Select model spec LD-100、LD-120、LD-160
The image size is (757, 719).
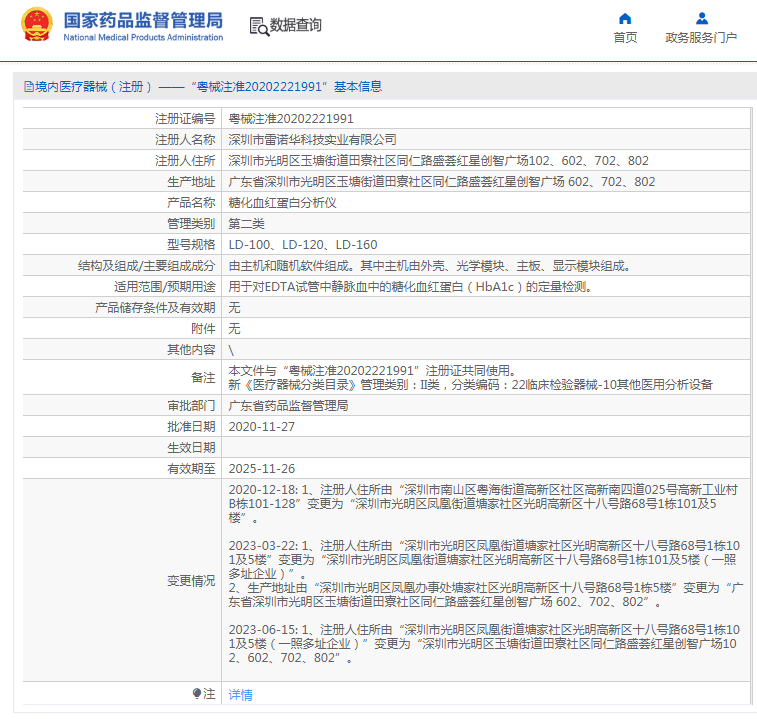pyautogui.click(x=303, y=244)
